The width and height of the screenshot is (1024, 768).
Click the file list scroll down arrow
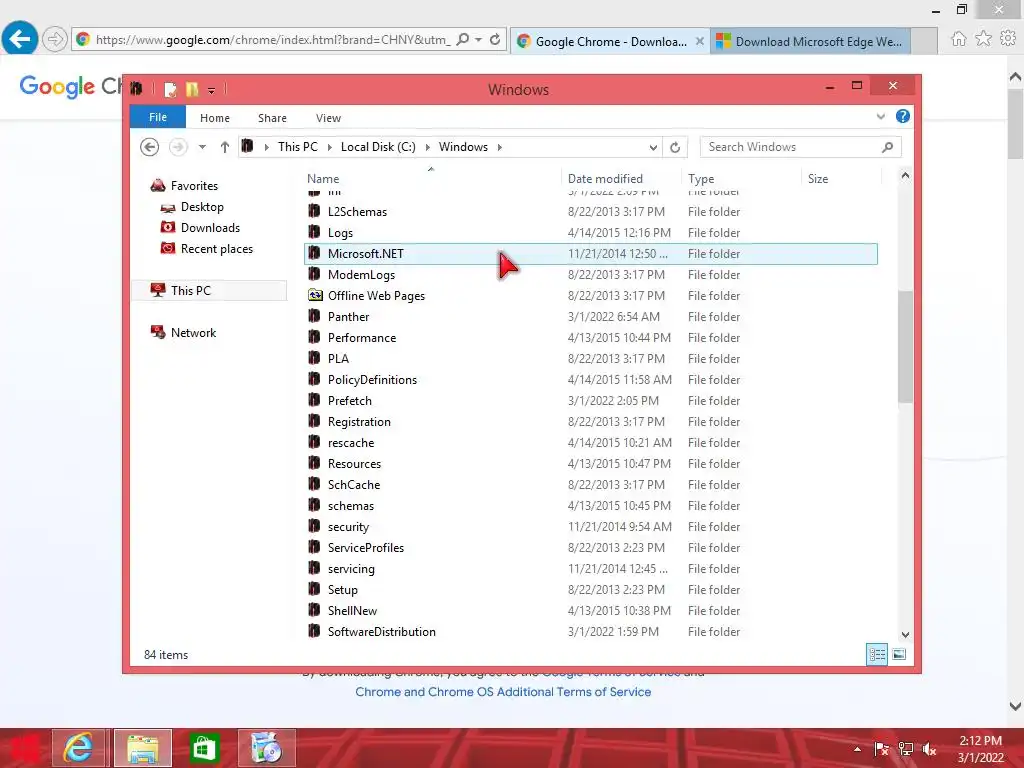tap(905, 635)
